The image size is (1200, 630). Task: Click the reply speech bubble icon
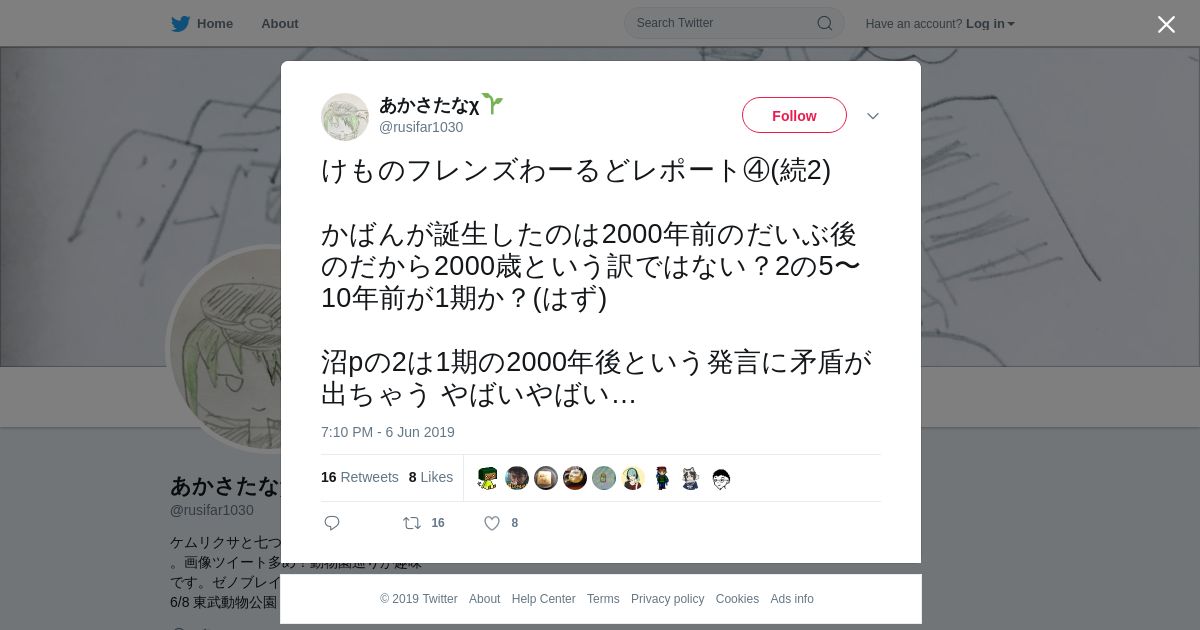coord(332,523)
